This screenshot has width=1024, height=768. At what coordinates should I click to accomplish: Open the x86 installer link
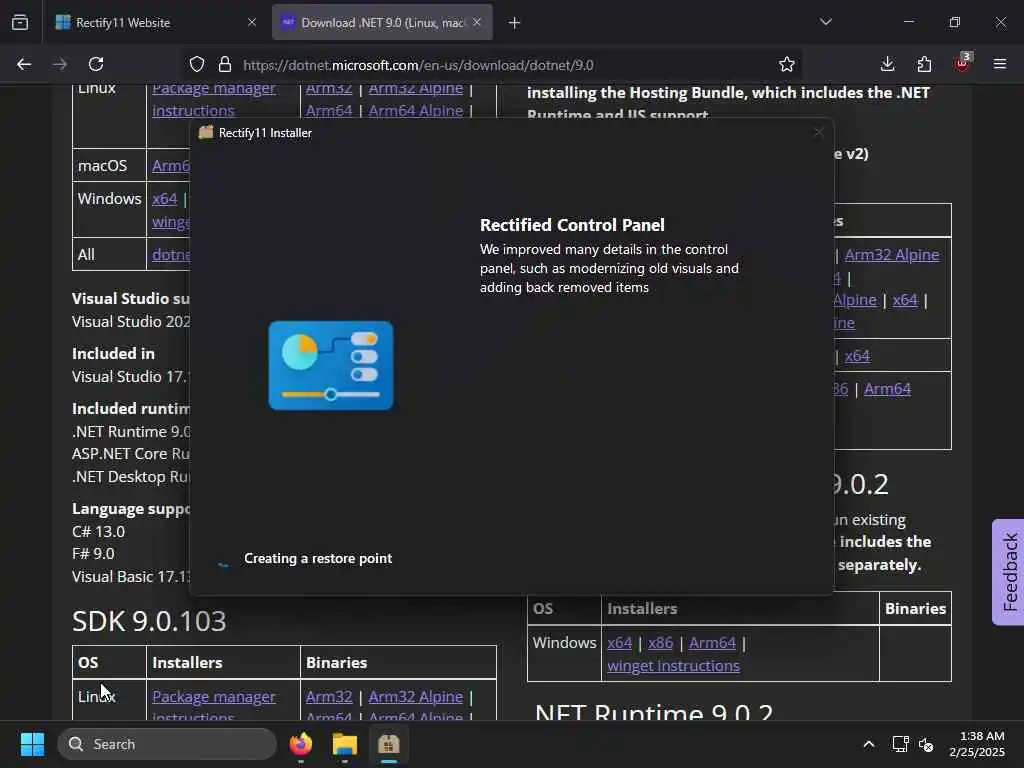point(660,643)
